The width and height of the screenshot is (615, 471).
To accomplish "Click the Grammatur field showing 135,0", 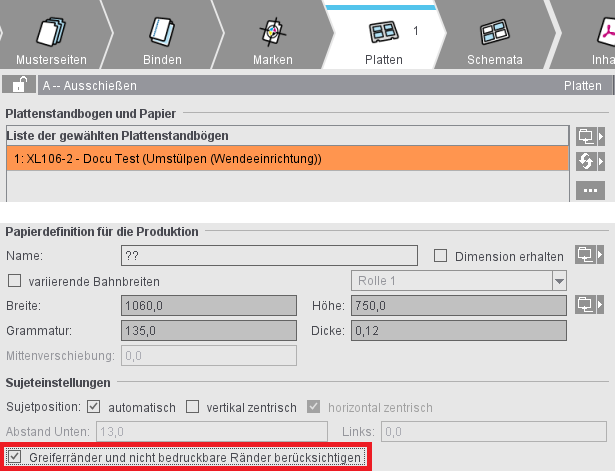I will 209,331.
